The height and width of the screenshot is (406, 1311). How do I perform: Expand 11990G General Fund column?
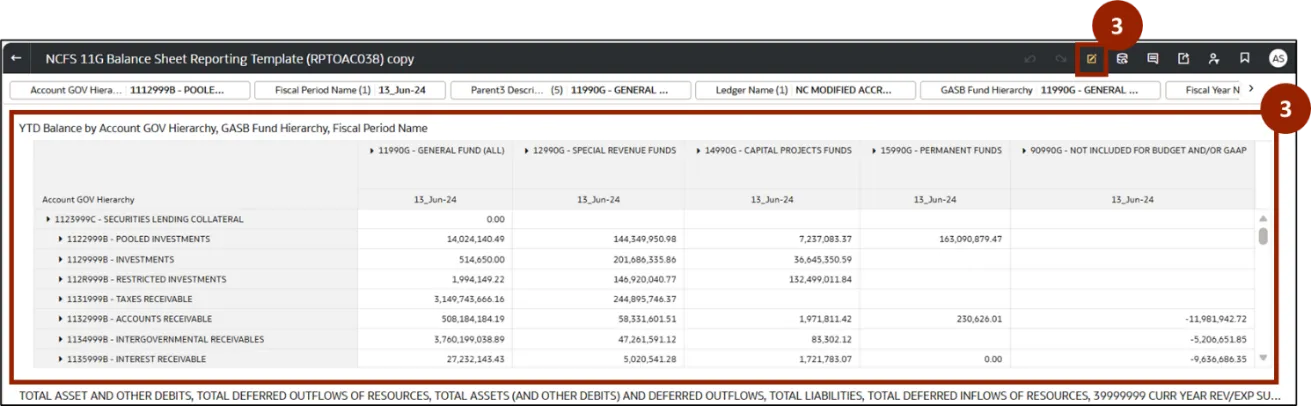[x=372, y=151]
